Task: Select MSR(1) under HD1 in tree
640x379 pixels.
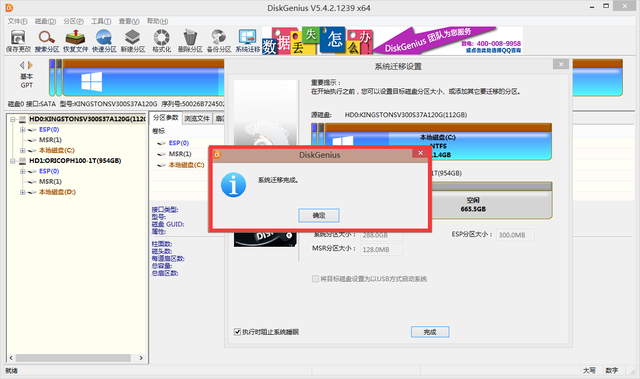Action: coord(51,182)
